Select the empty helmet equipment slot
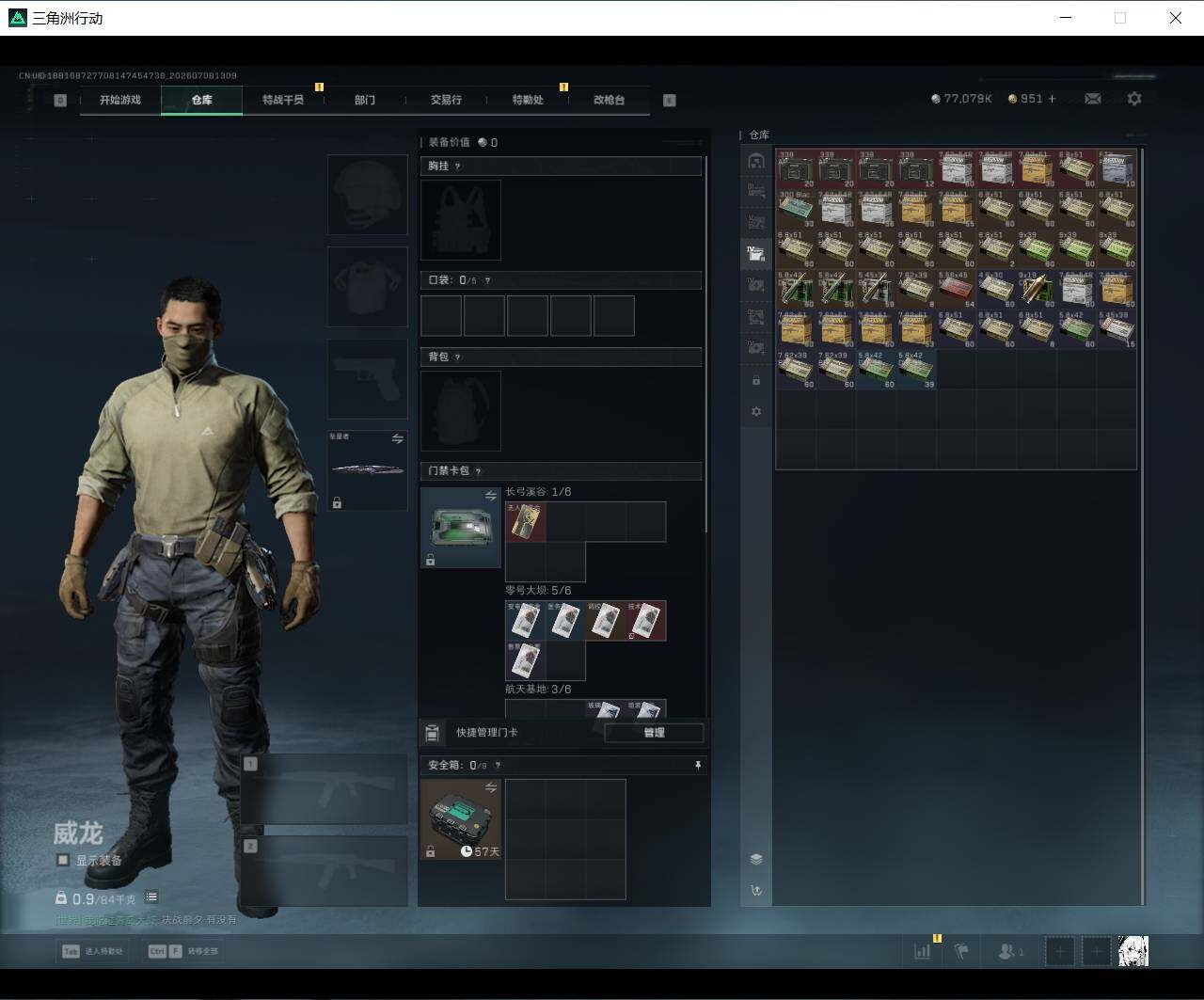 [367, 195]
